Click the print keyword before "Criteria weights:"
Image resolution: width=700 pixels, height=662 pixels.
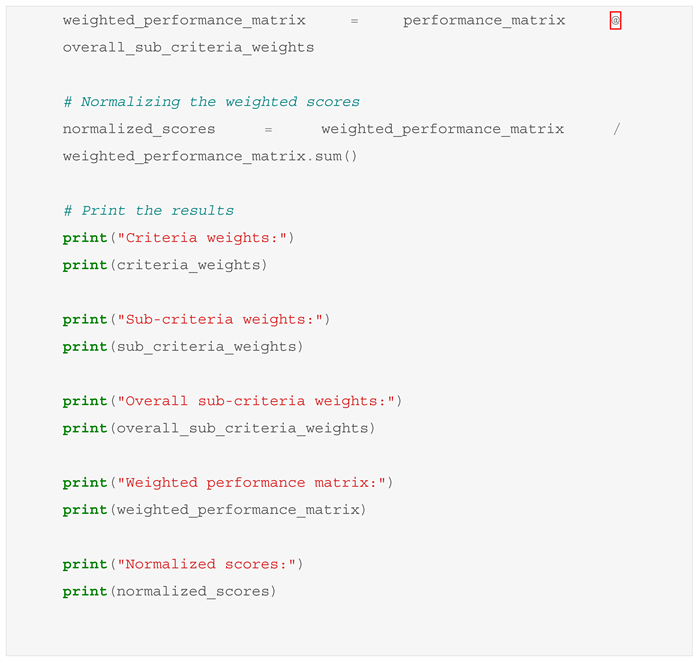pyautogui.click(x=85, y=238)
